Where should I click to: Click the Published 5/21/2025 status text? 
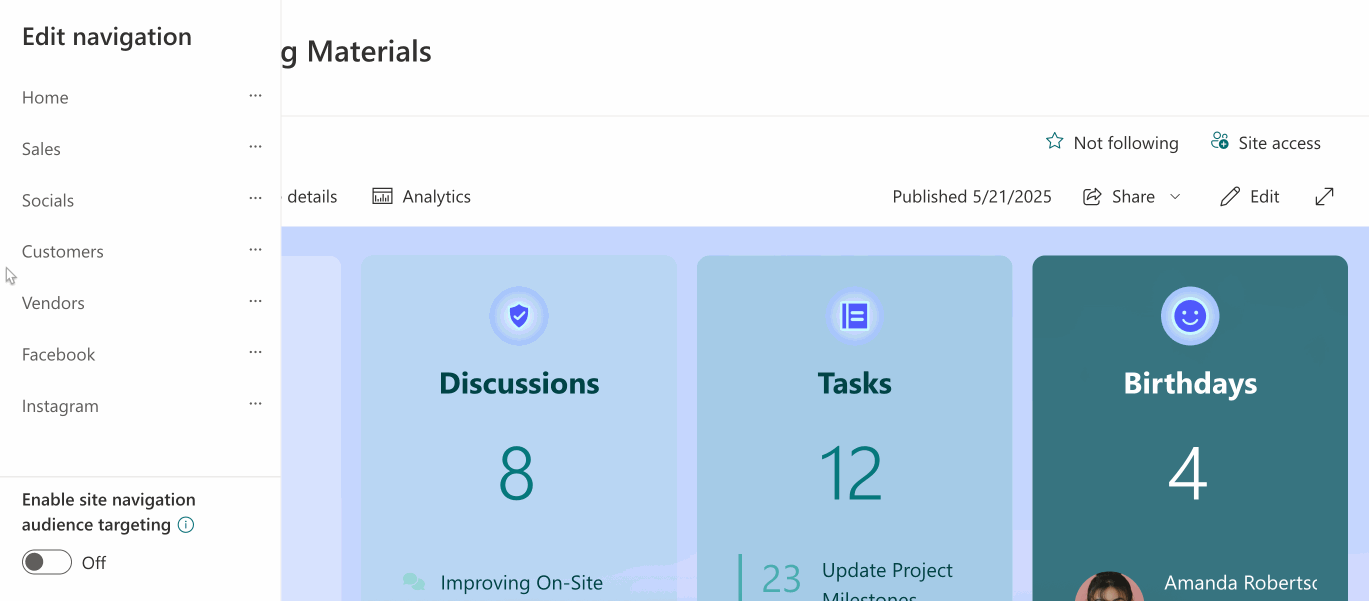[972, 197]
